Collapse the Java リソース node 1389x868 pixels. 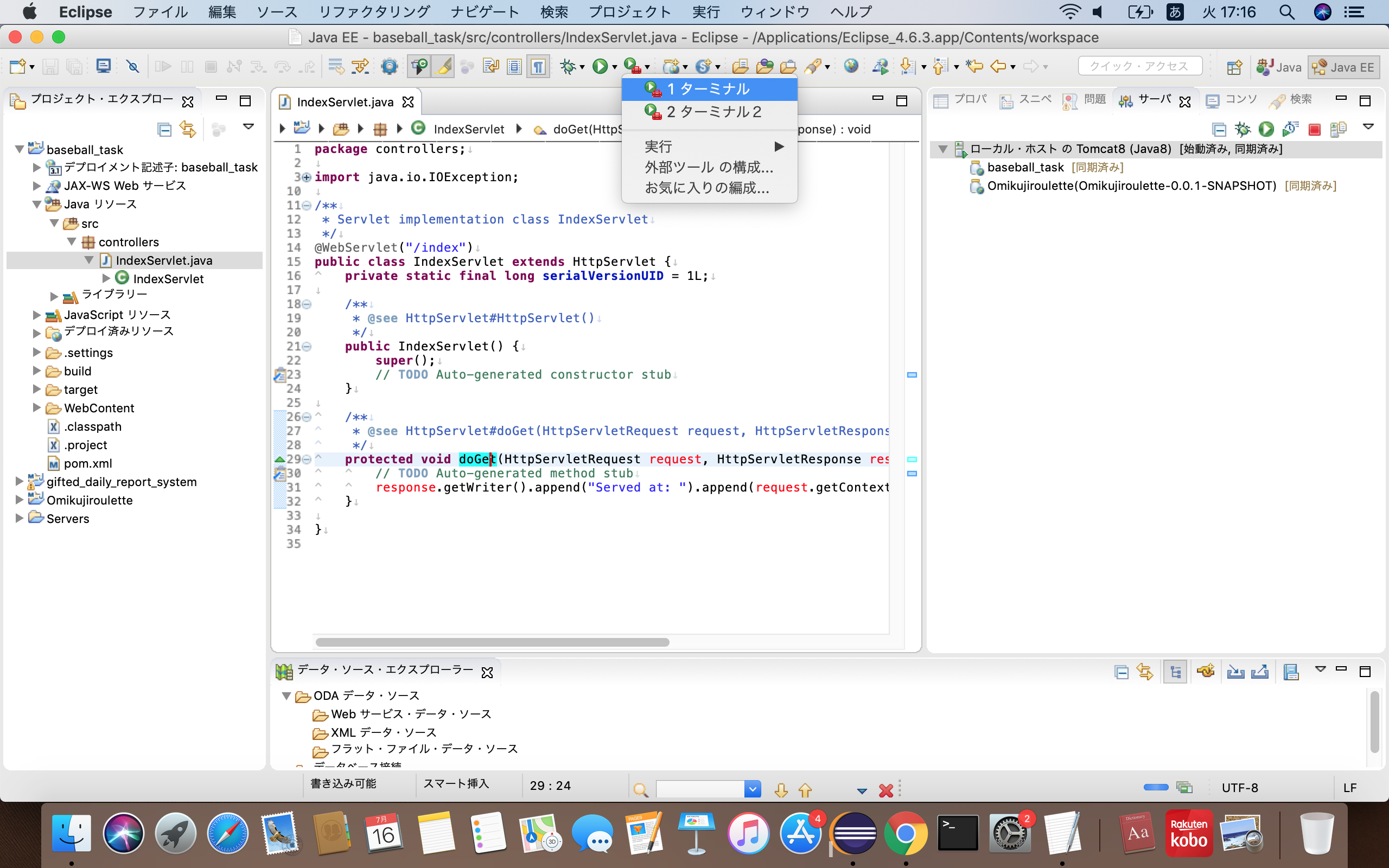pyautogui.click(x=37, y=205)
